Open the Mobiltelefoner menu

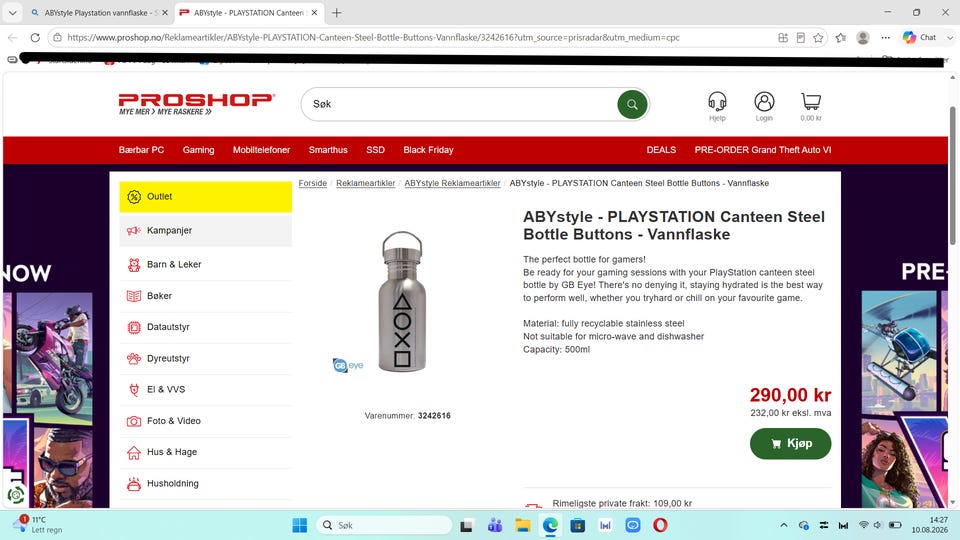pos(261,150)
